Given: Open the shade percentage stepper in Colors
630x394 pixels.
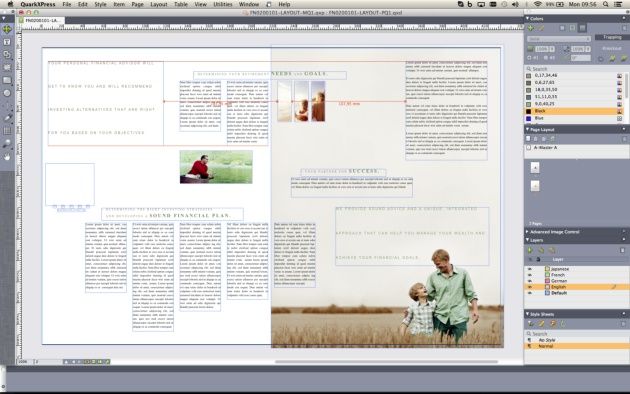Looking at the screenshot, I should 552,49.
